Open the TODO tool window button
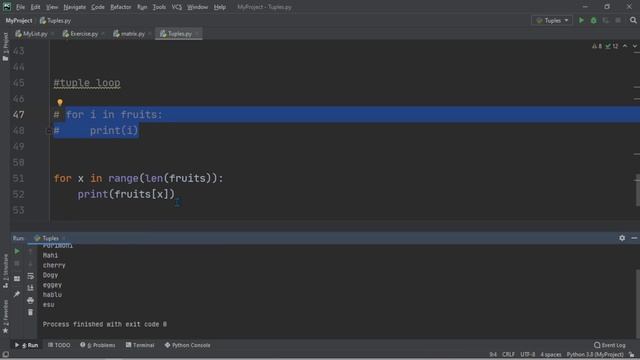 (59, 345)
